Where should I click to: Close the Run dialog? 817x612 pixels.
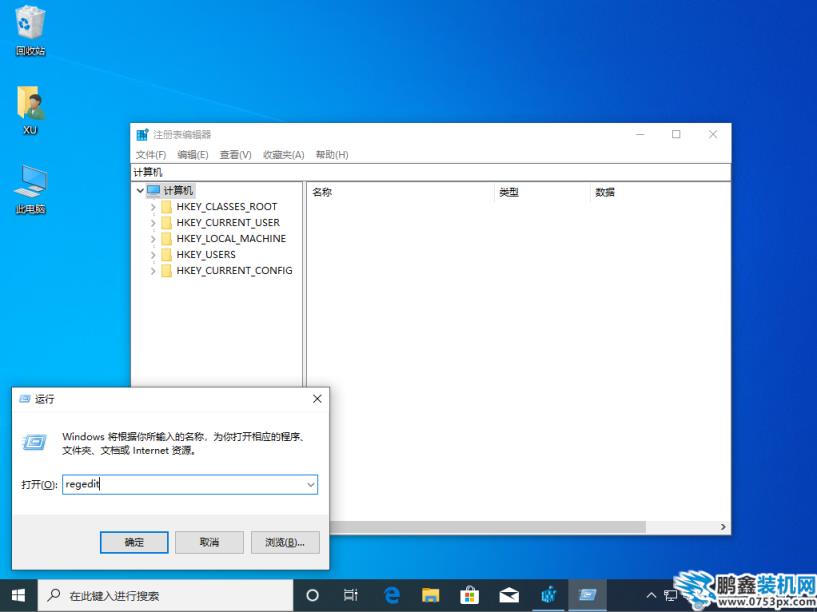pyautogui.click(x=317, y=399)
